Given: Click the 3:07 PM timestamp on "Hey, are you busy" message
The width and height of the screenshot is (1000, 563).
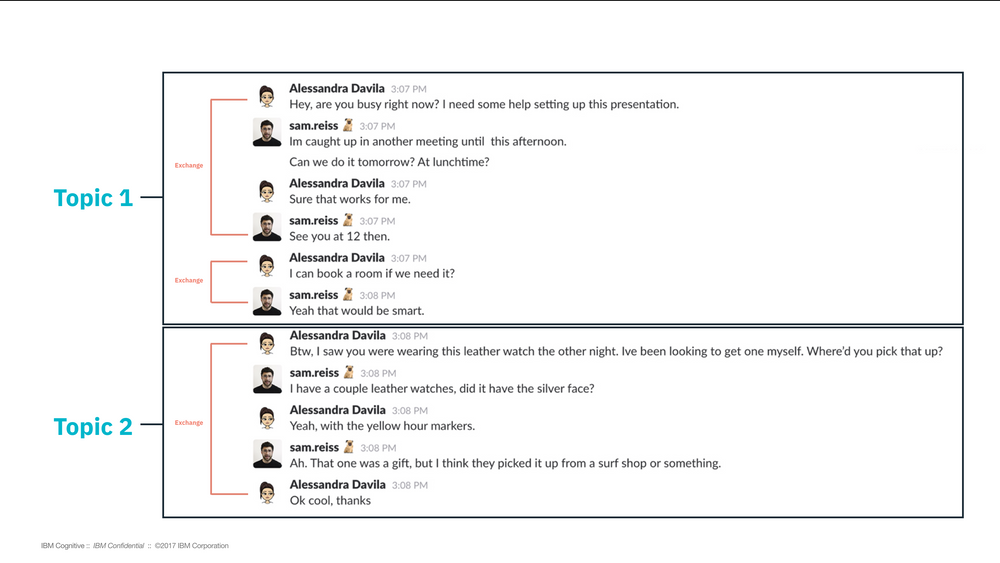Looking at the screenshot, I should pos(408,89).
